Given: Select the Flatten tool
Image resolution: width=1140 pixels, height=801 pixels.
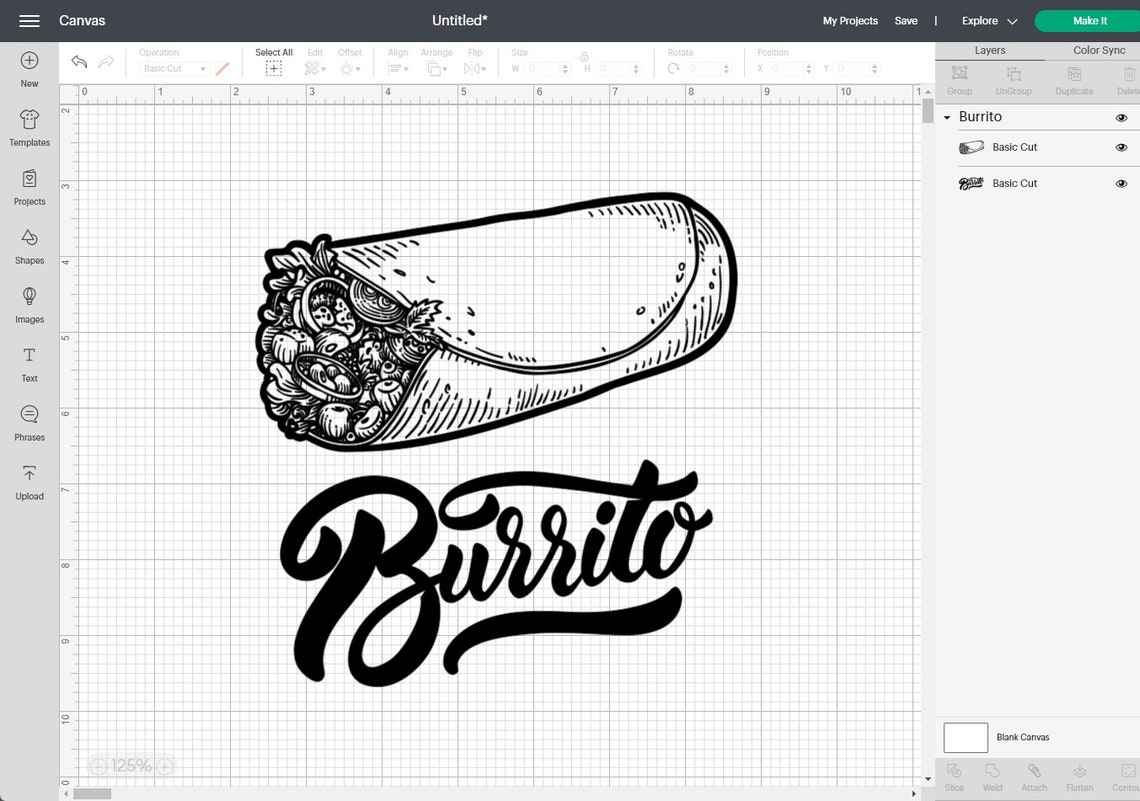Looking at the screenshot, I should click(x=1079, y=775).
